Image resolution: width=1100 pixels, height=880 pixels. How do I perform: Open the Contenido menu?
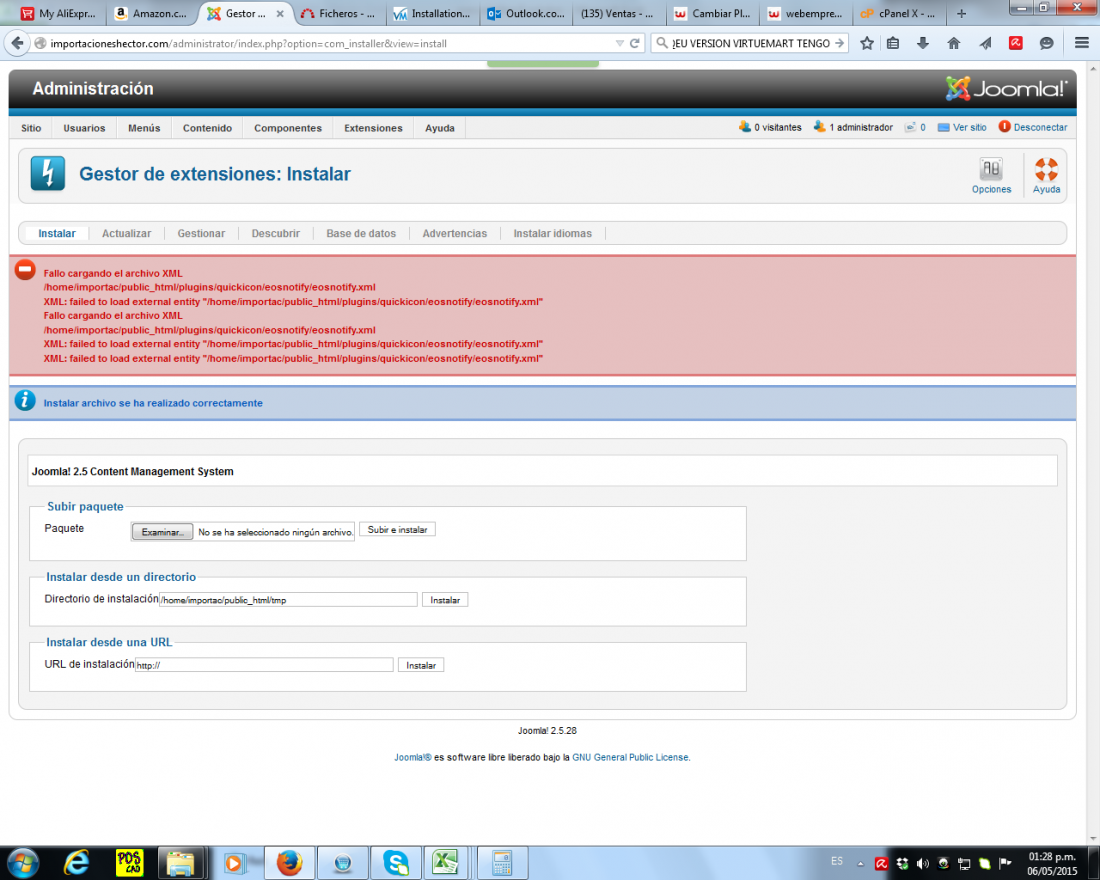pyautogui.click(x=207, y=128)
